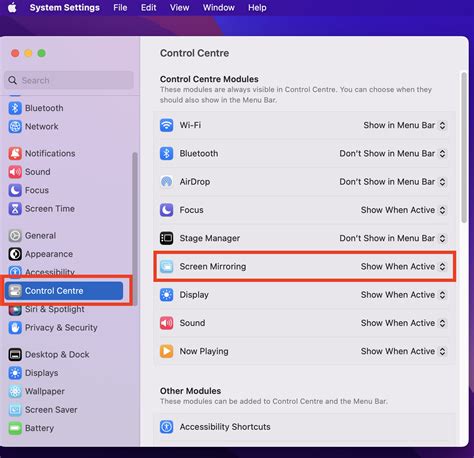Click the Bluetooth module icon in main pane
This screenshot has height=458, width=474.
point(166,154)
